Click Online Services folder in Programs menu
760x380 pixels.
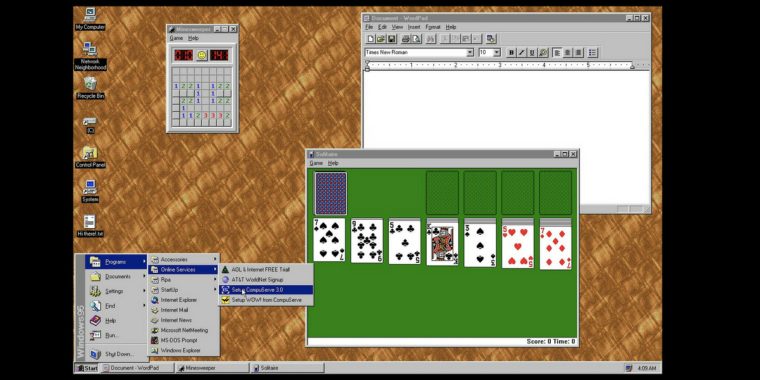click(183, 269)
